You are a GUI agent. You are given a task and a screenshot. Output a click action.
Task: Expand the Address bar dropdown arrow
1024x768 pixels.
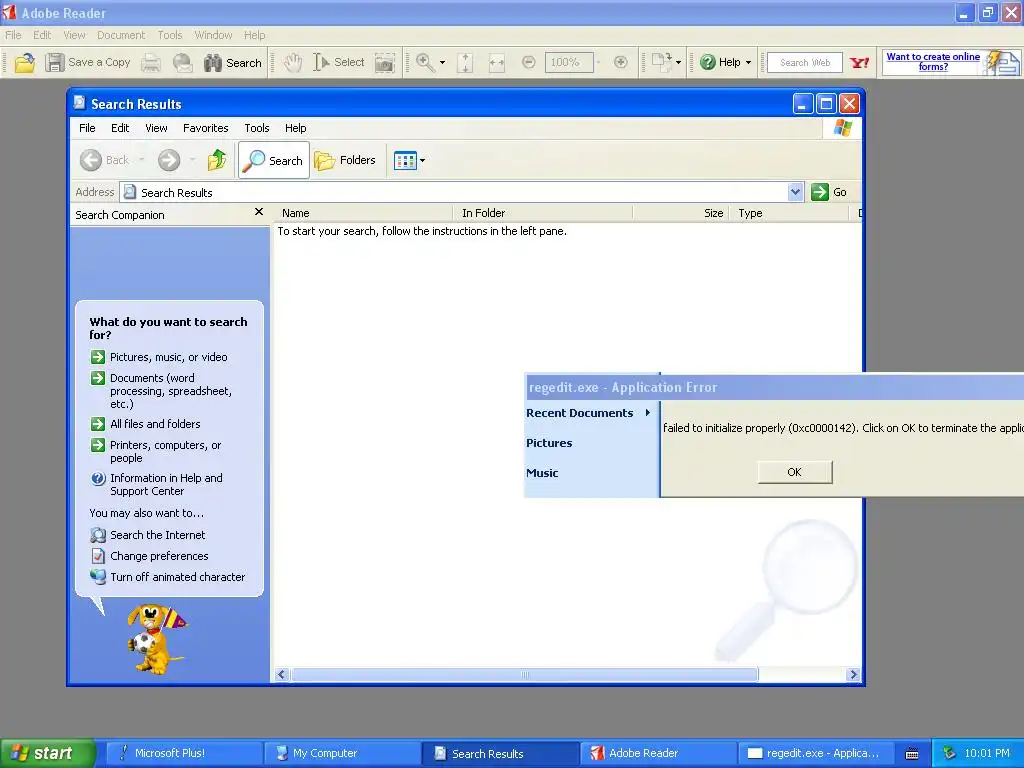tap(795, 192)
